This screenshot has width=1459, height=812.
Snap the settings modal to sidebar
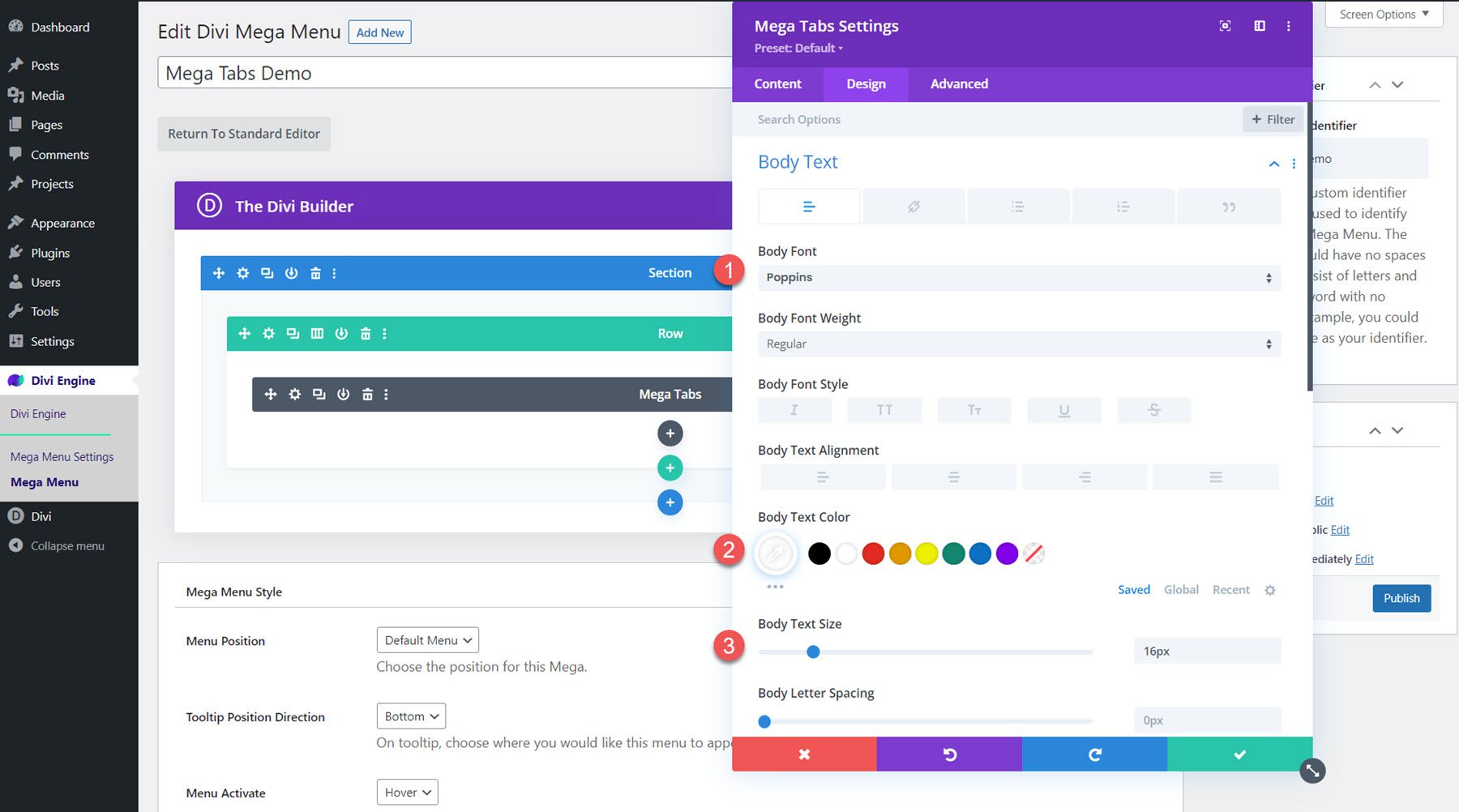[1260, 26]
